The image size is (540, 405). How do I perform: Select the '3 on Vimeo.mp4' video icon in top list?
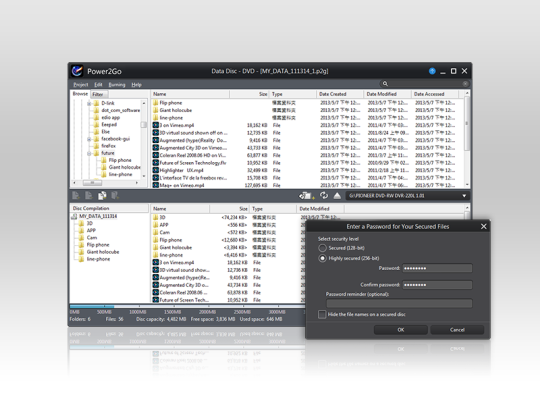(x=156, y=125)
